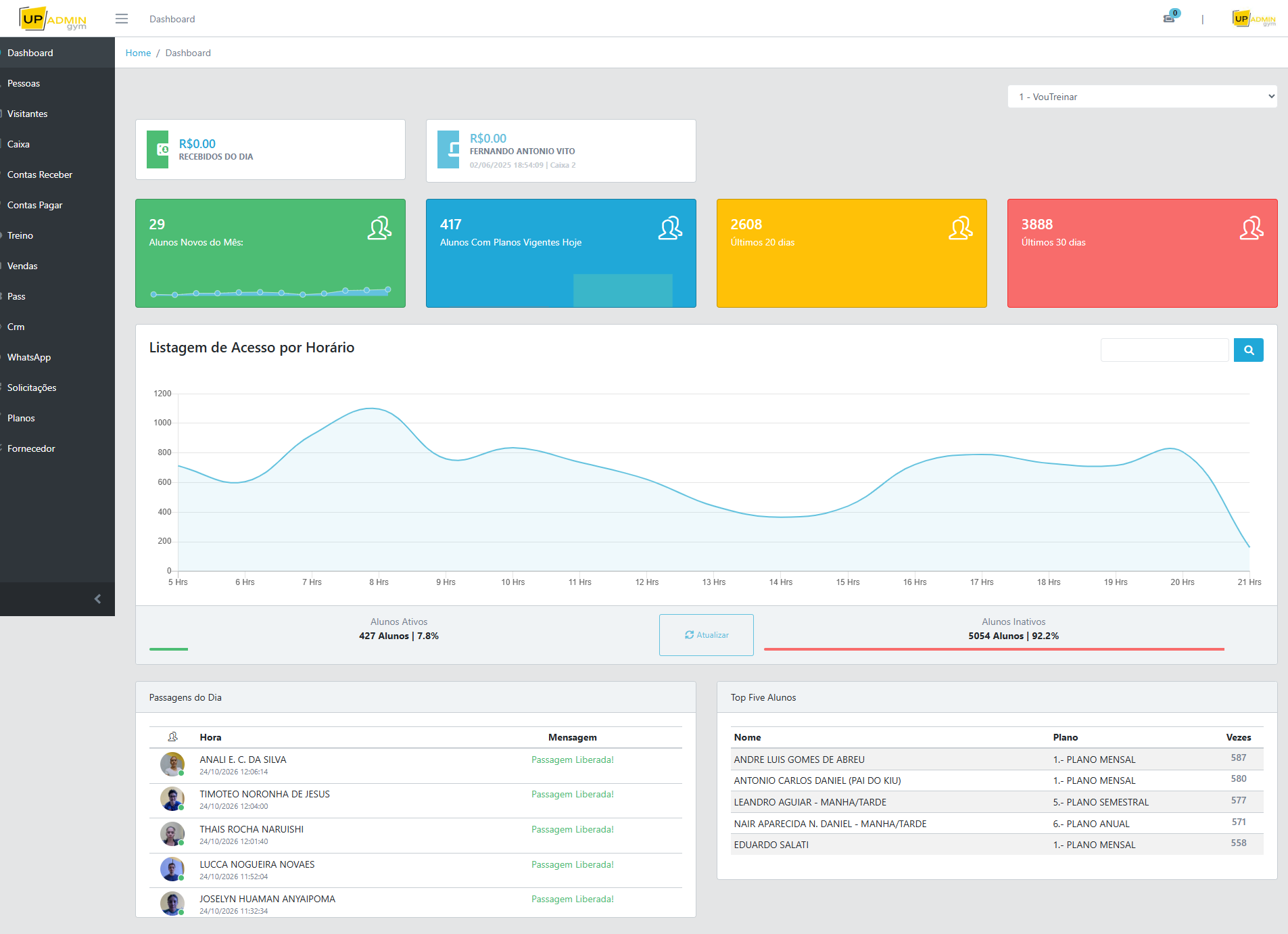Open avatar of Thais Rocha Naruishi
The image size is (1288, 934).
[172, 834]
